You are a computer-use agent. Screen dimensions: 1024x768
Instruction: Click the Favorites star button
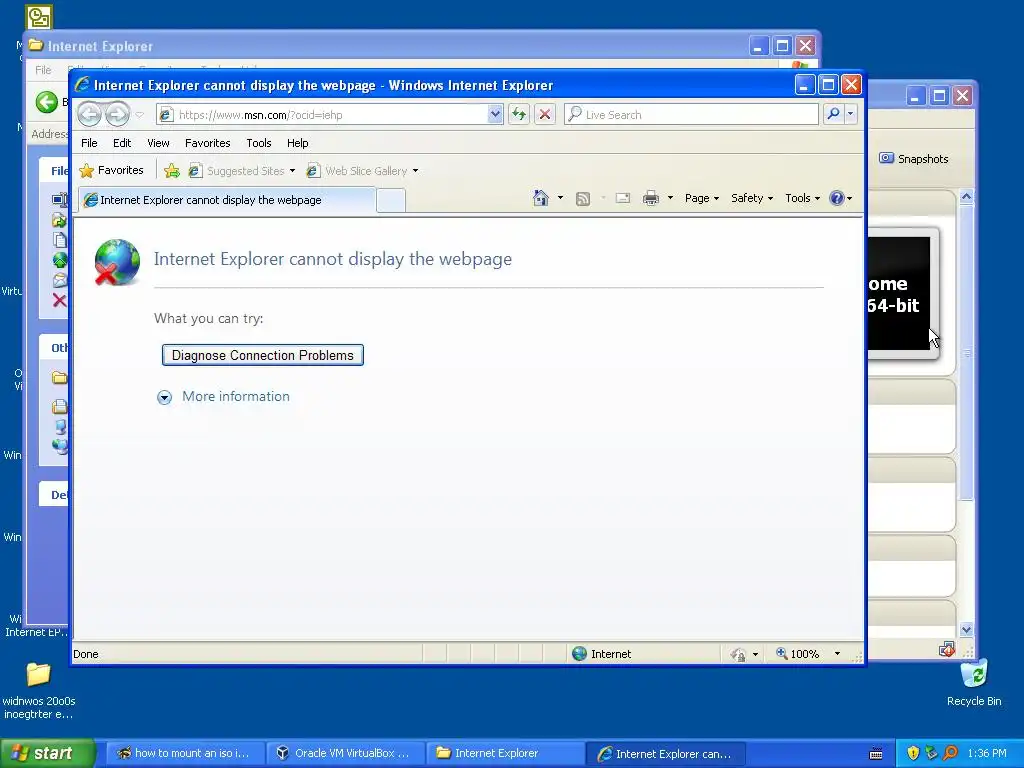111,170
